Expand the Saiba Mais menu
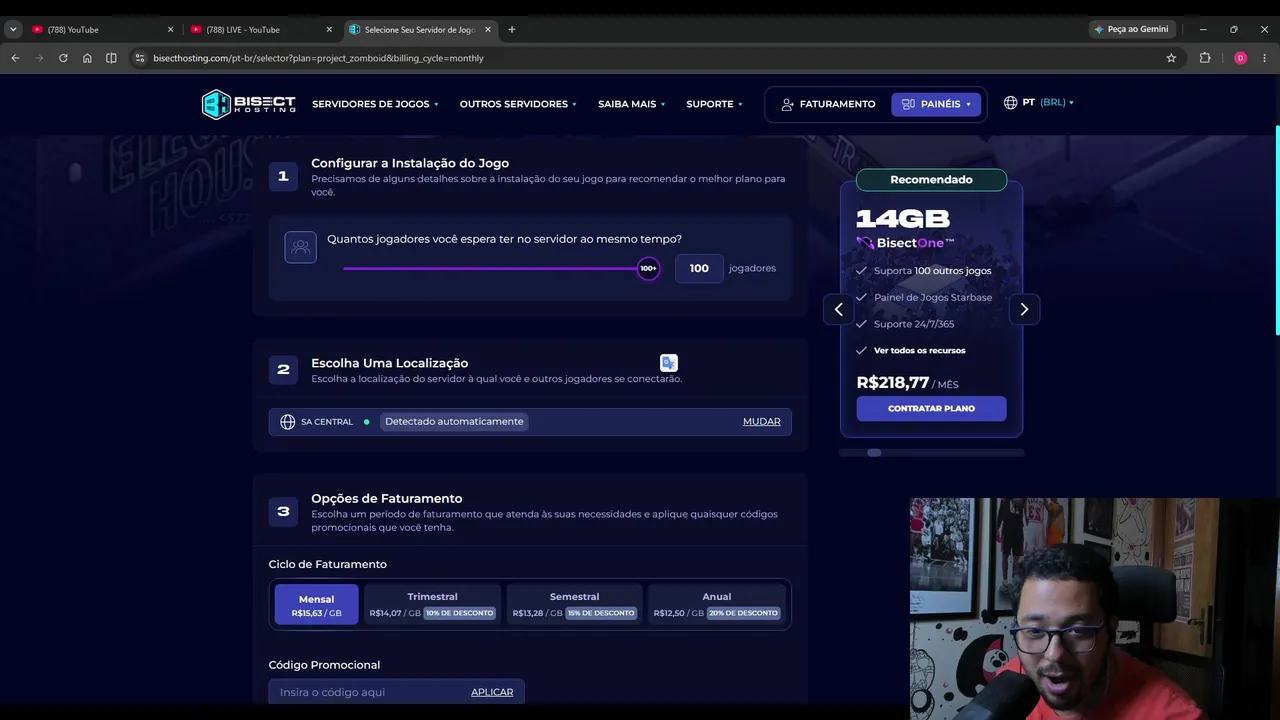 pyautogui.click(x=631, y=104)
